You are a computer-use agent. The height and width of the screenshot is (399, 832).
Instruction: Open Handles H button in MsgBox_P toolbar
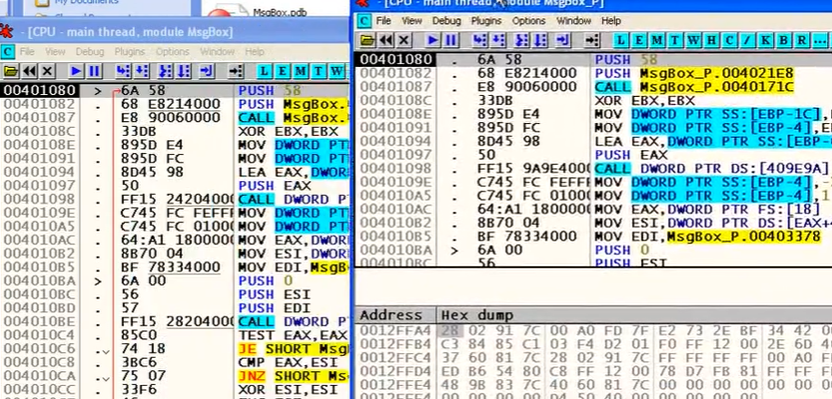712,40
